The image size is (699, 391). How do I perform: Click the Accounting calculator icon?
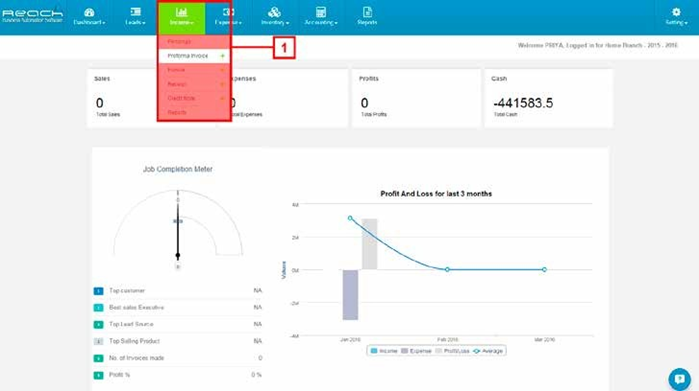point(321,12)
